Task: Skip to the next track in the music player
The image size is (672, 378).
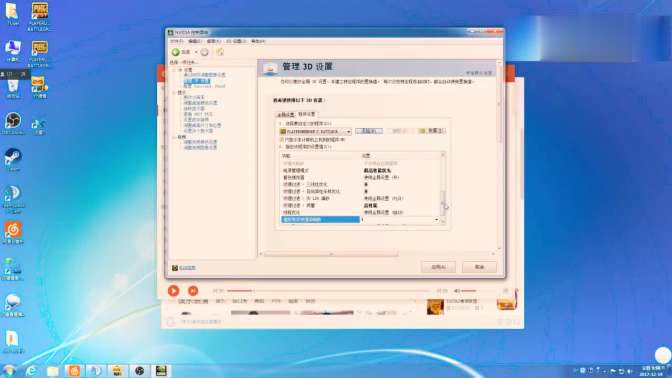Action: [193, 291]
